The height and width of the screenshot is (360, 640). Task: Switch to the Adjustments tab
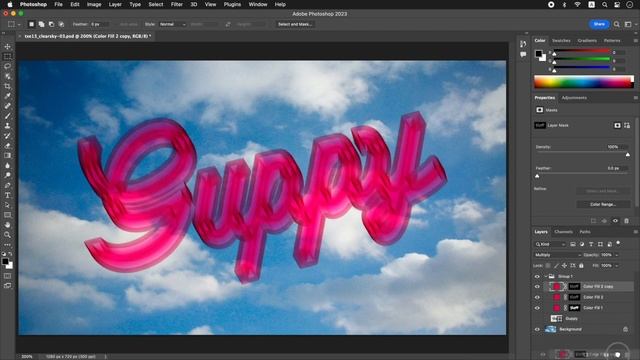(x=574, y=98)
